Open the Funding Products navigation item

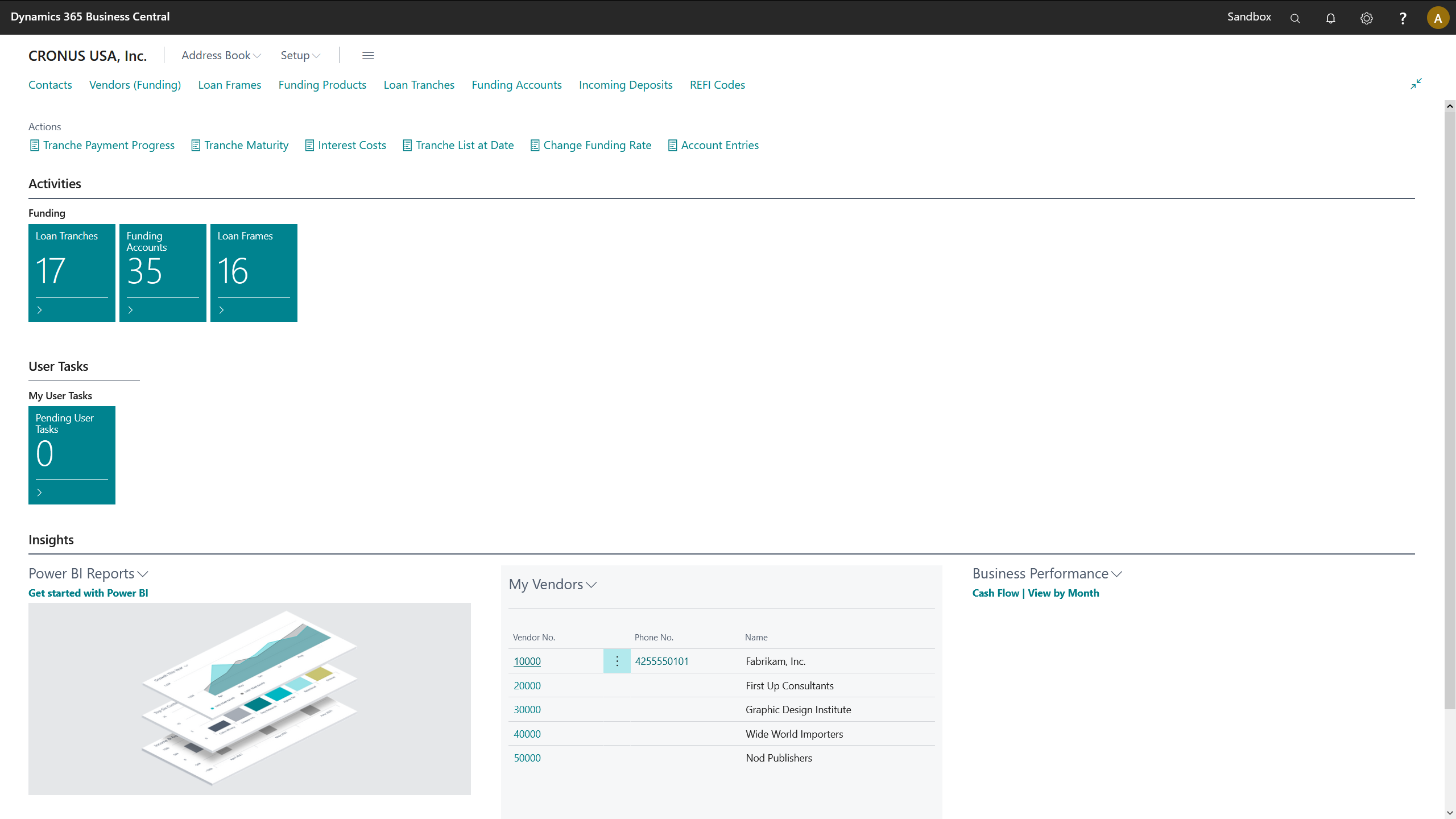coord(322,85)
